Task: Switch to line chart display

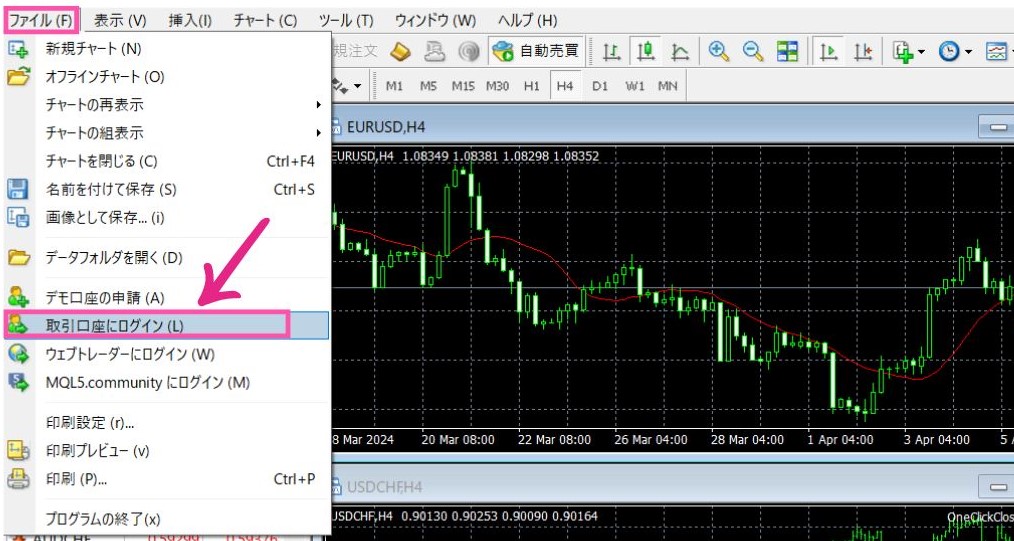Action: [x=679, y=50]
